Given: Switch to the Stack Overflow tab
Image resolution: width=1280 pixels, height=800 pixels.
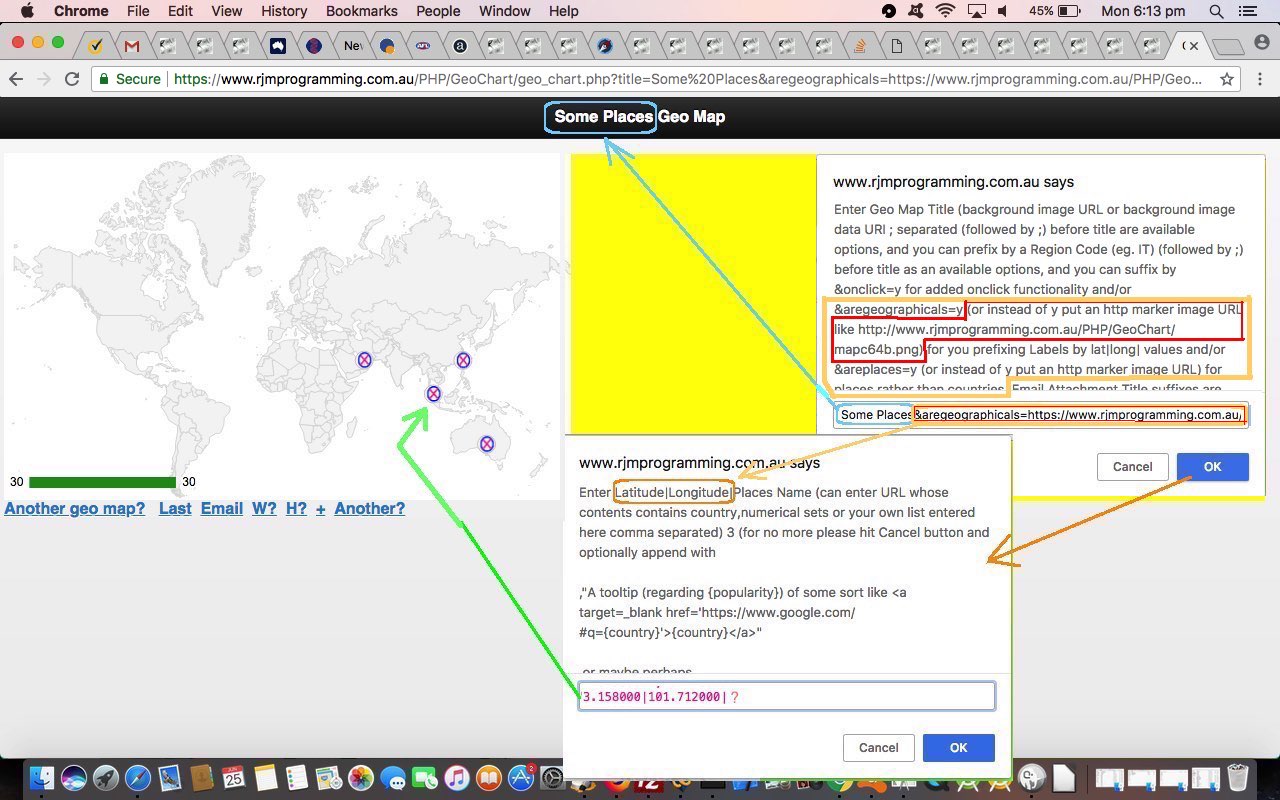Looking at the screenshot, I should pos(859,45).
